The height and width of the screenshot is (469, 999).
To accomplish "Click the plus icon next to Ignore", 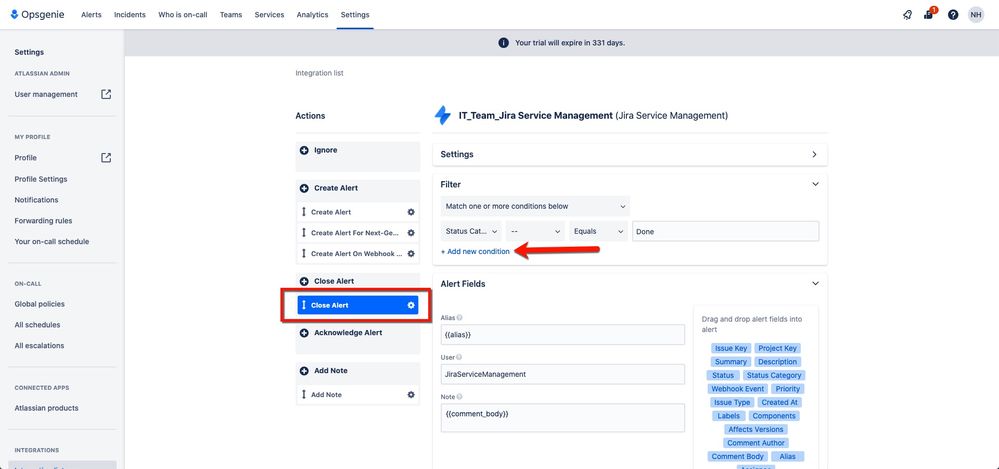I will 304,150.
